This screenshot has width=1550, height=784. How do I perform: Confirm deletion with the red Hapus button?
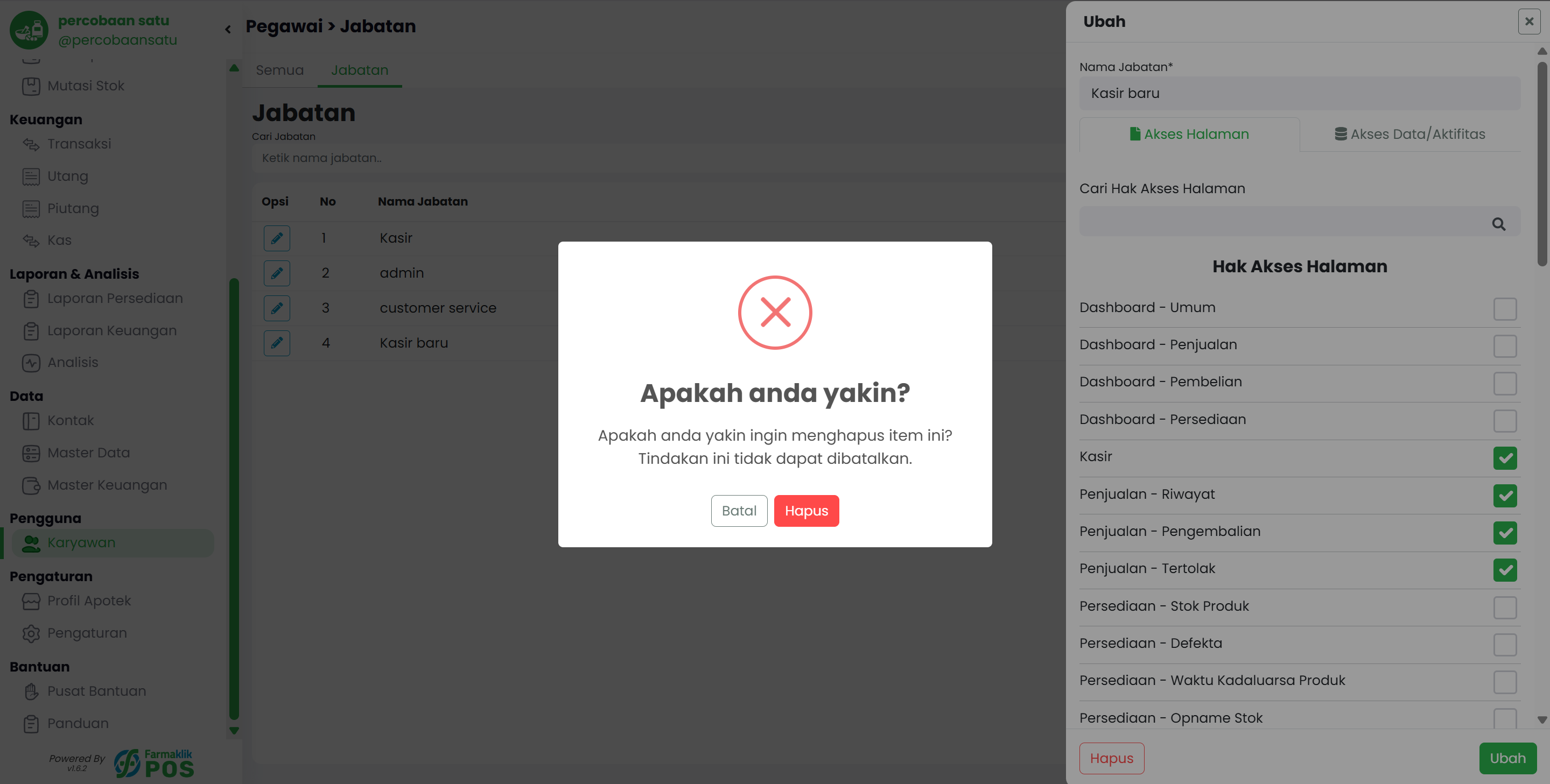(806, 511)
